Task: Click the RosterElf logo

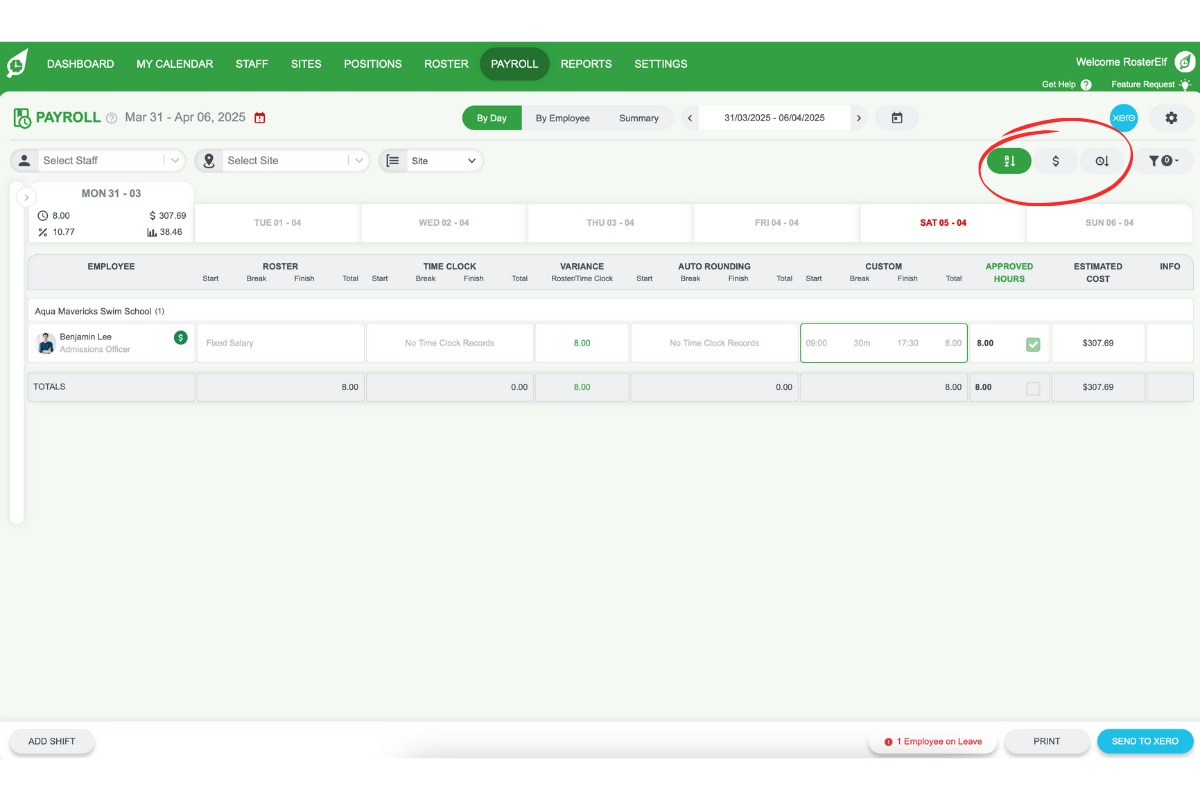Action: click(x=17, y=62)
